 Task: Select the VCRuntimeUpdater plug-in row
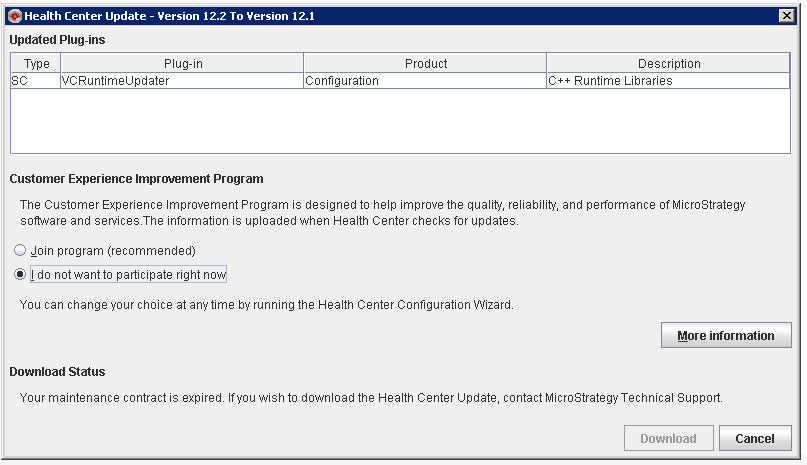182,81
